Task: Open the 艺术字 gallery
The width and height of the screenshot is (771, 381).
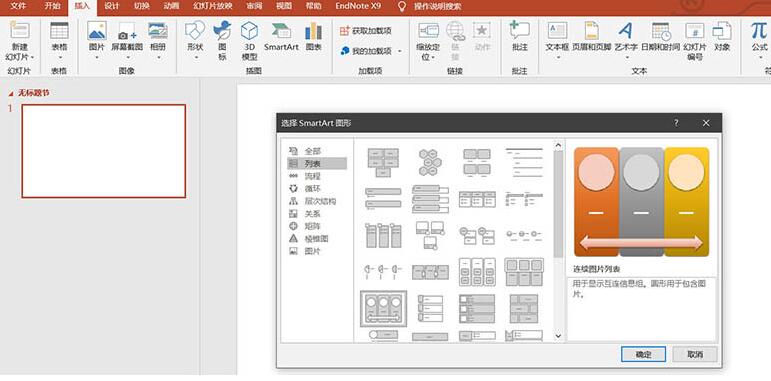Action: (625, 30)
